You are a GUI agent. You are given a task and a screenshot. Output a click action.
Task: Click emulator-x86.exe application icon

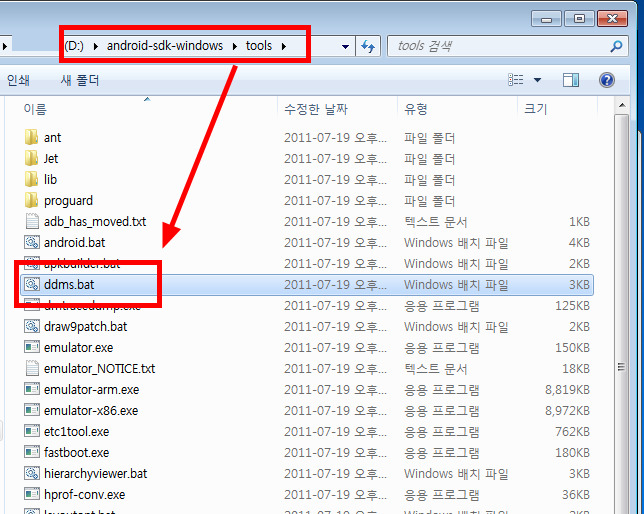click(x=32, y=410)
